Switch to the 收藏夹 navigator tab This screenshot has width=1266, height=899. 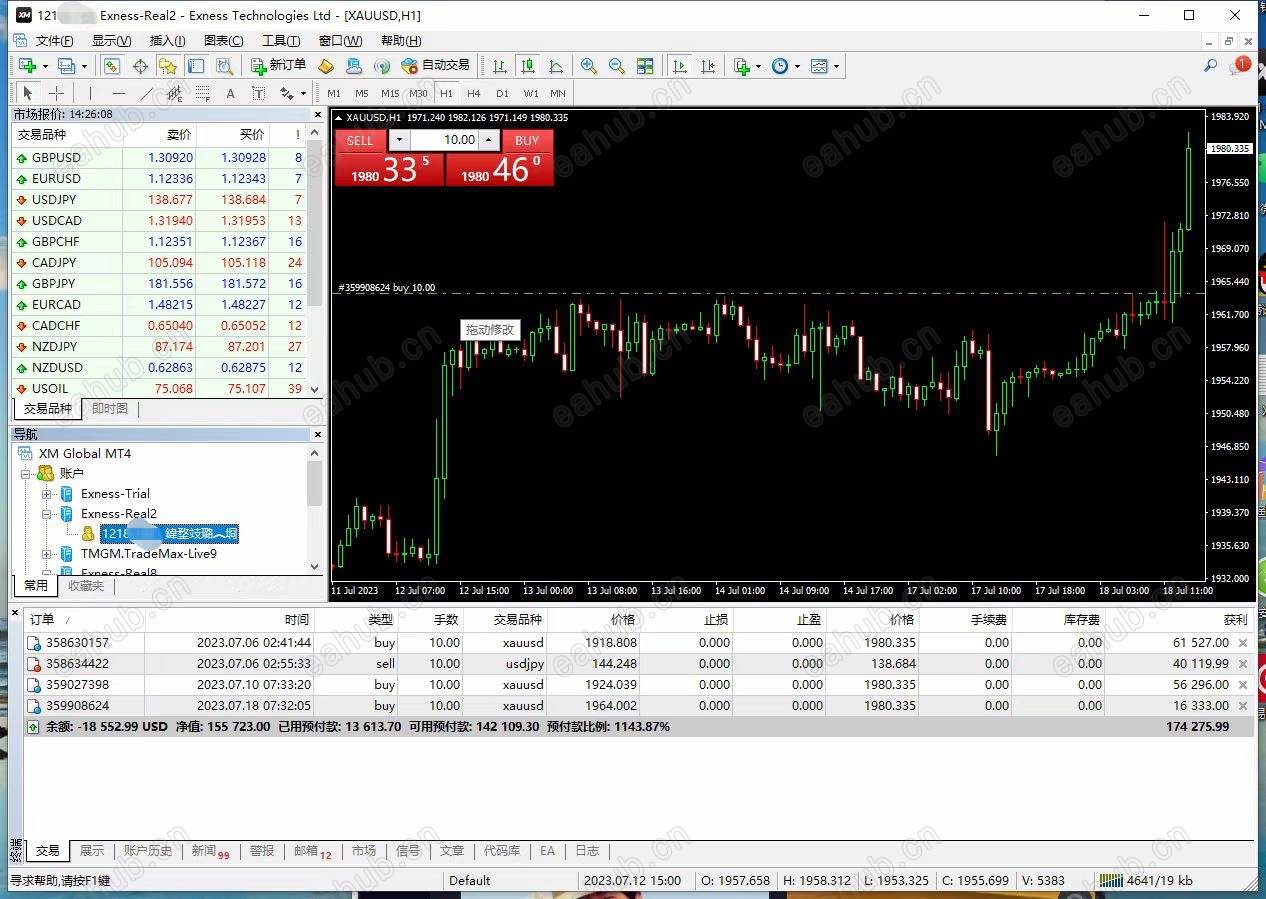click(86, 586)
